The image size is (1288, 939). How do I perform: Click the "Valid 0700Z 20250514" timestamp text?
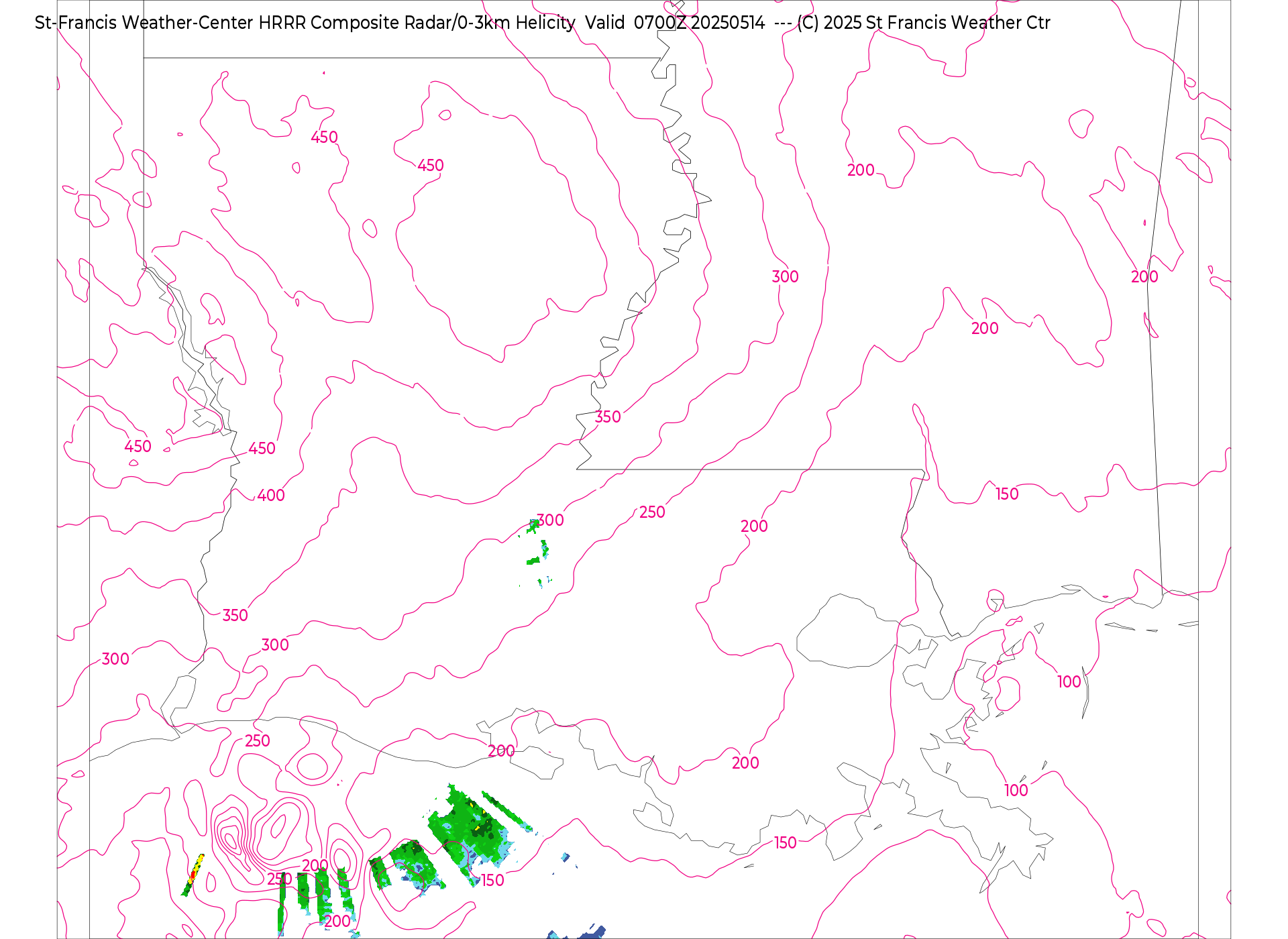click(675, 23)
